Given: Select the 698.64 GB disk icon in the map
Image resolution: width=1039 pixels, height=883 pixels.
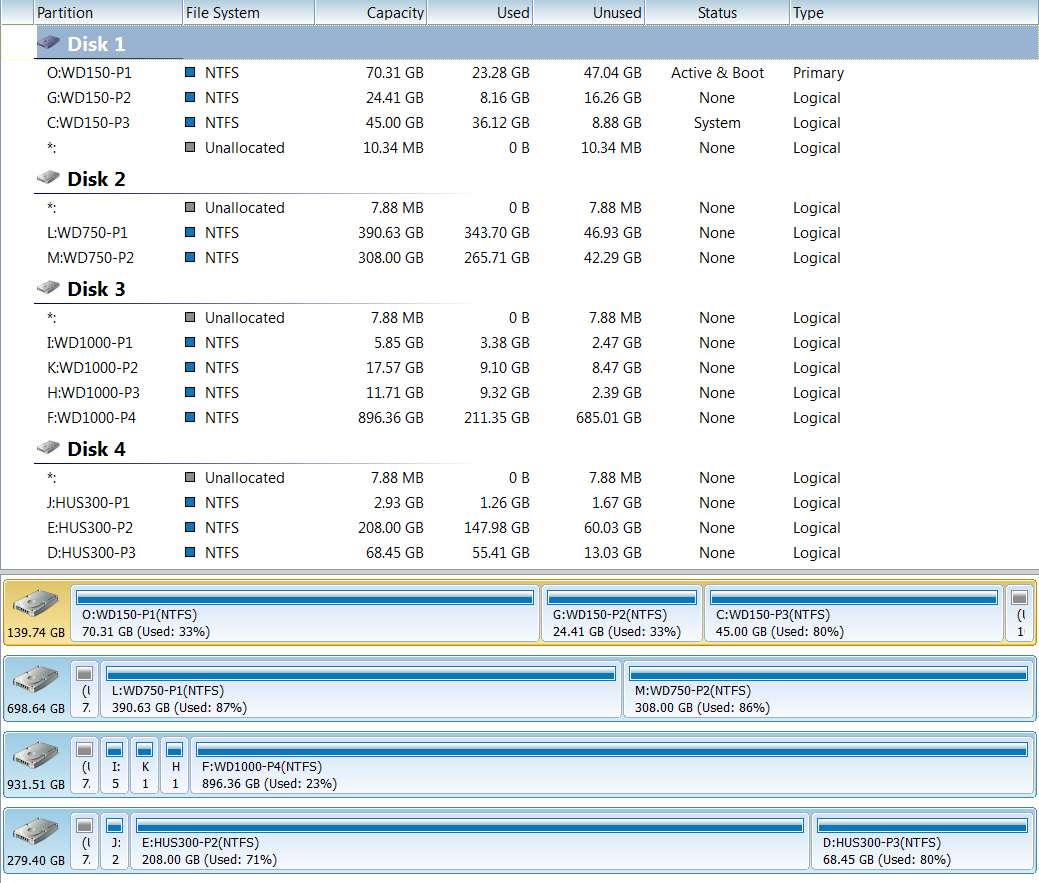Looking at the screenshot, I should [36, 679].
